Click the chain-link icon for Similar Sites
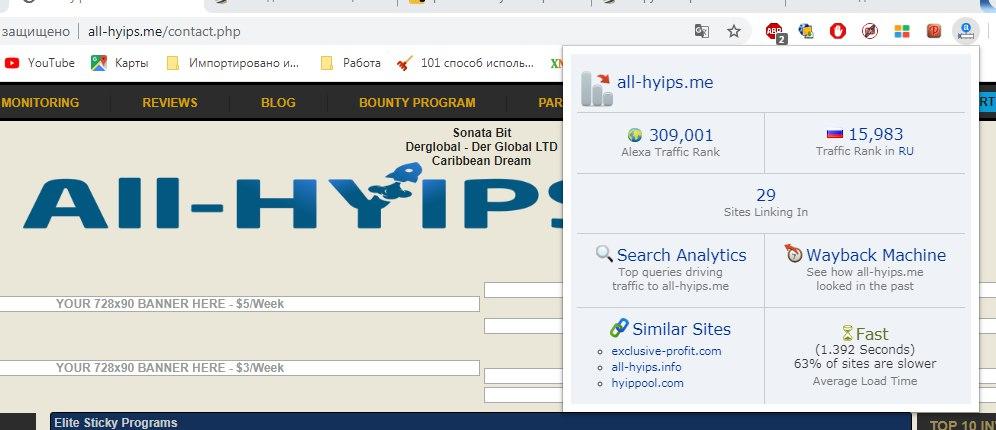This screenshot has height=430, width=996. [619, 328]
